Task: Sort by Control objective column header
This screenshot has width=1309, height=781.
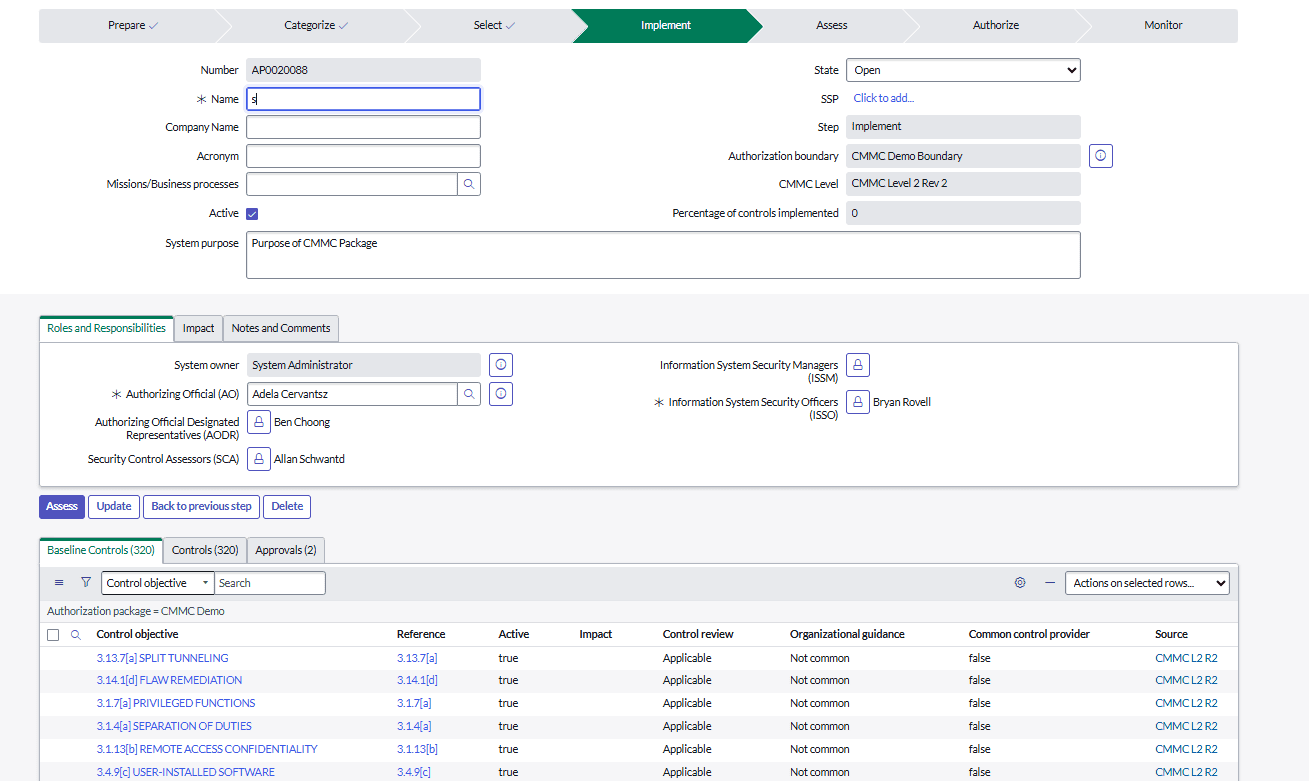Action: point(138,634)
